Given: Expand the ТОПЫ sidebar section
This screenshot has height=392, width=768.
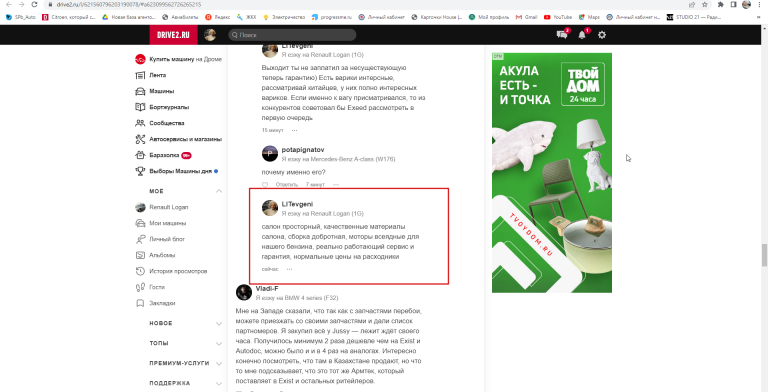Looking at the screenshot, I should point(219,344).
